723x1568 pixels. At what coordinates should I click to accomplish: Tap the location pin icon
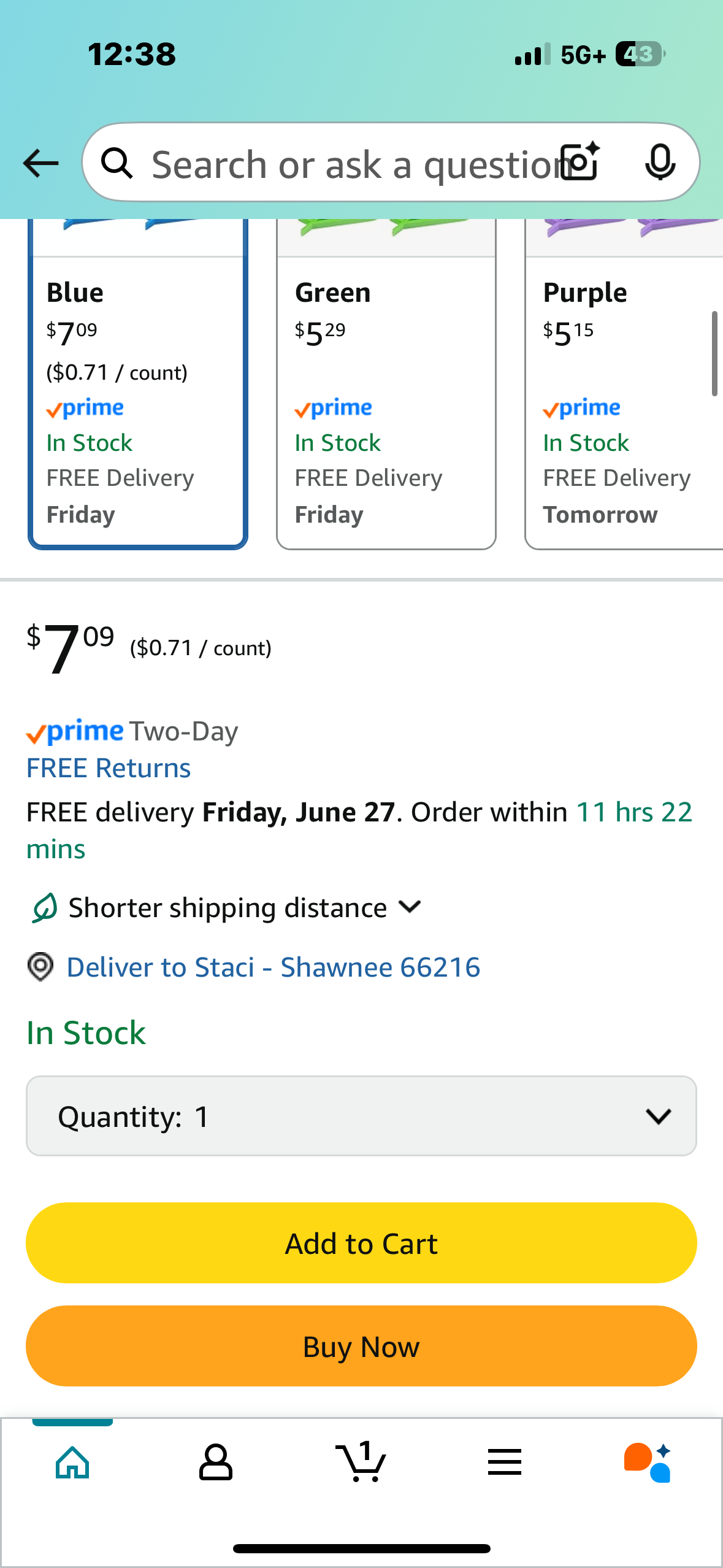click(40, 967)
